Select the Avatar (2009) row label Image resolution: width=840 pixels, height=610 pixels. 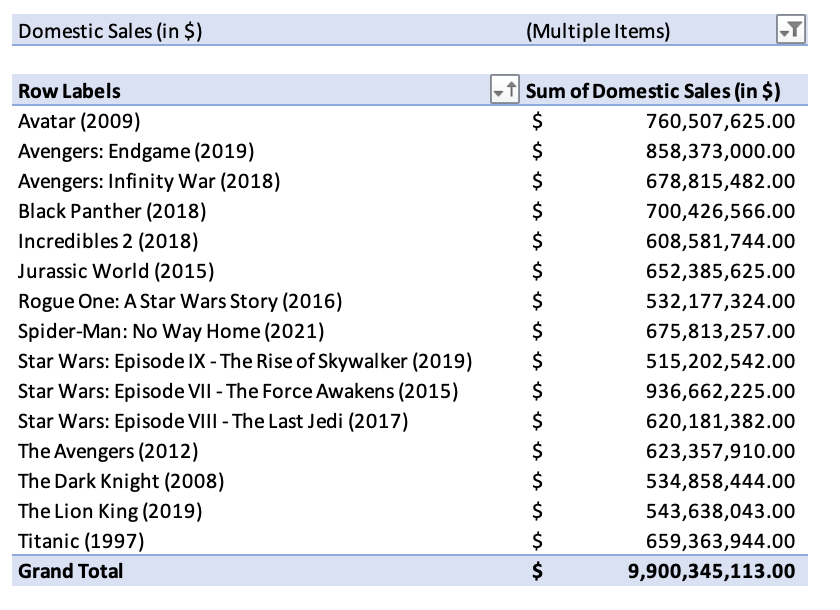click(79, 121)
